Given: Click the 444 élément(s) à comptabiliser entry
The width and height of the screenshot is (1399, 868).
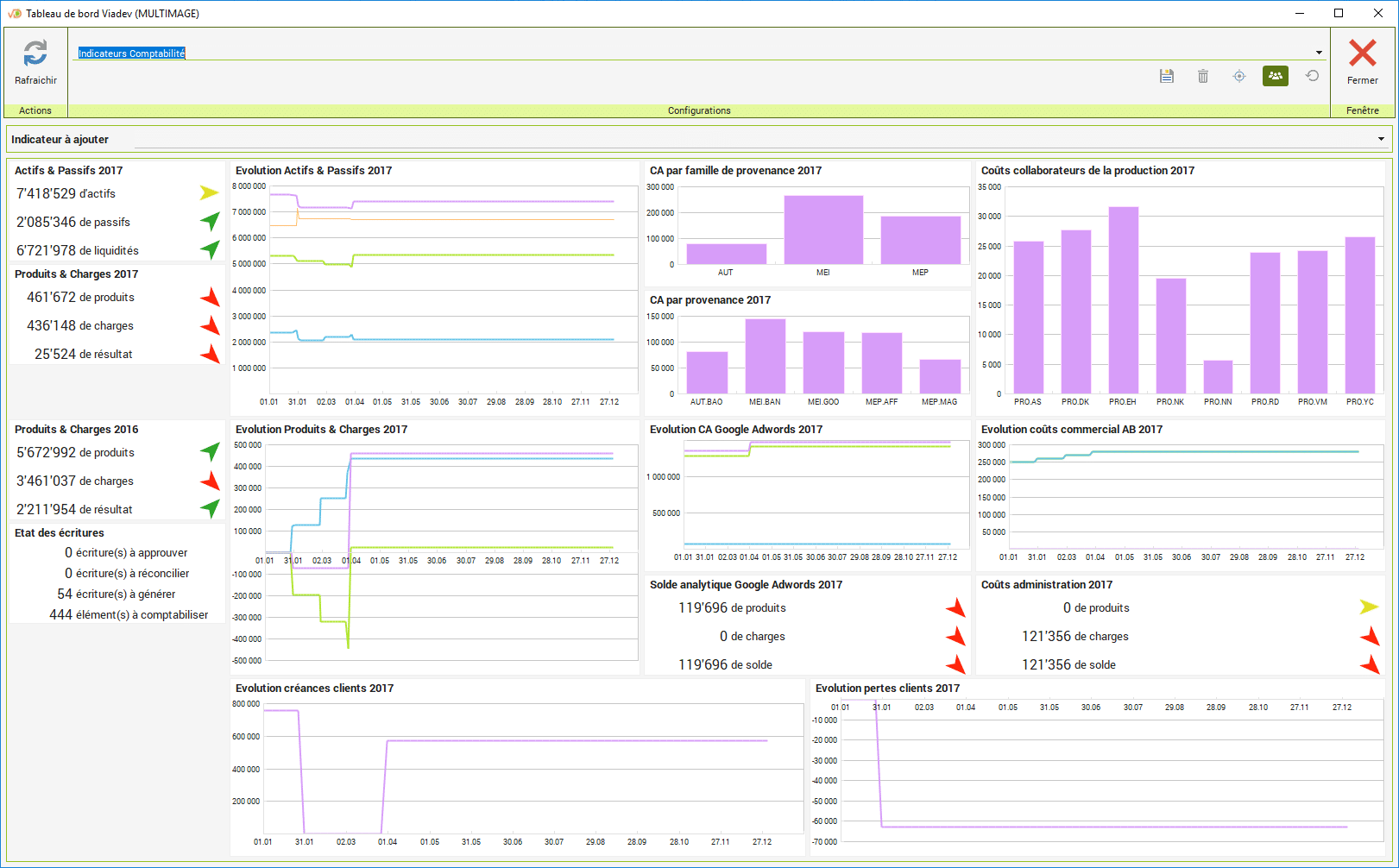Looking at the screenshot, I should pos(129,614).
